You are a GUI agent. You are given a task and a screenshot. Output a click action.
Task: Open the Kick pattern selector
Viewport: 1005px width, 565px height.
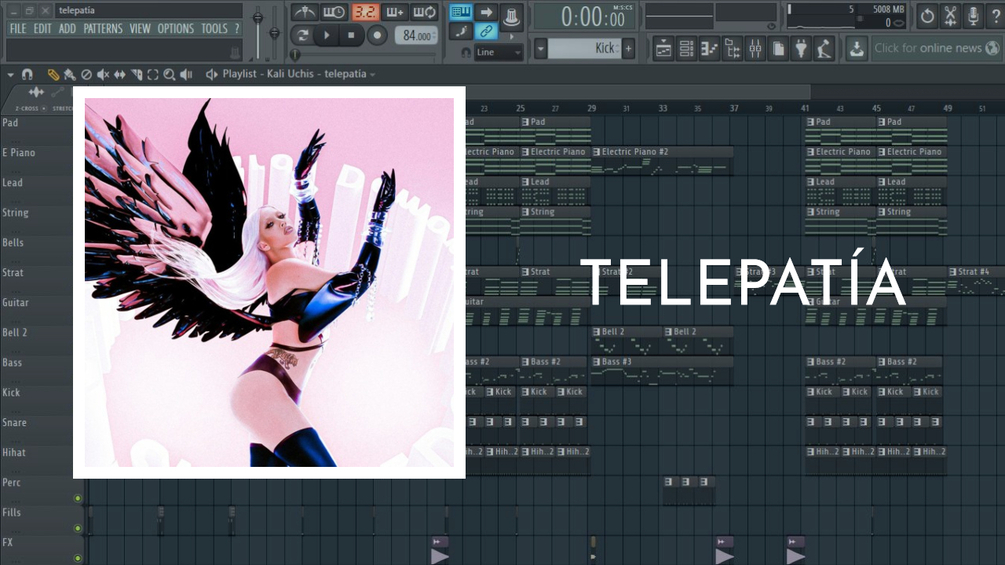point(585,48)
